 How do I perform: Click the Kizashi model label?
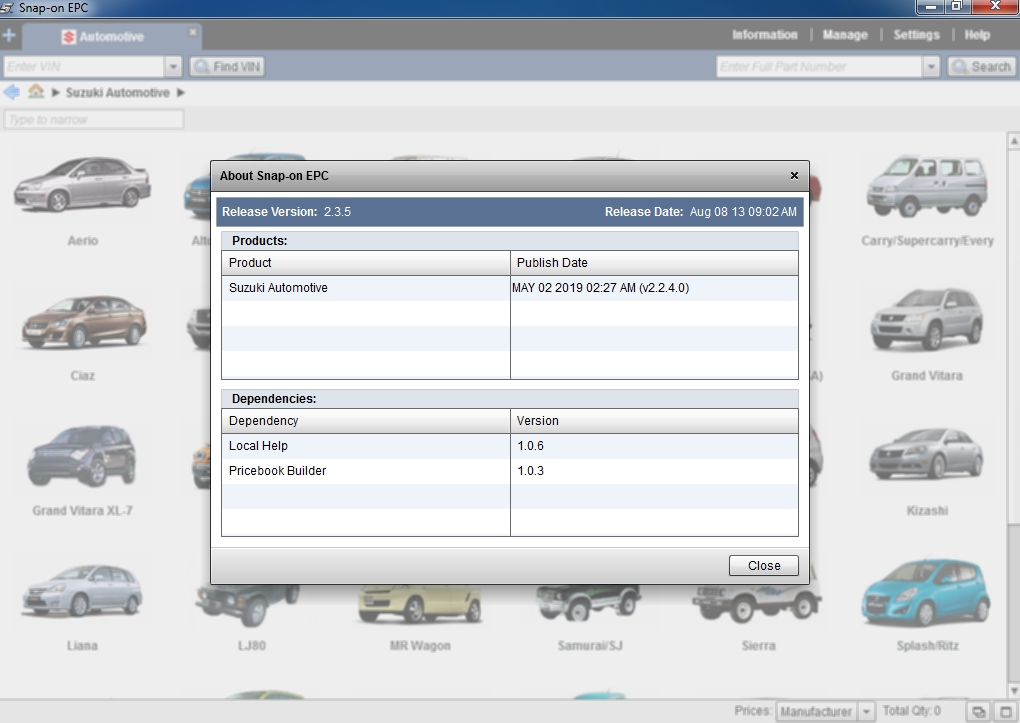(927, 511)
